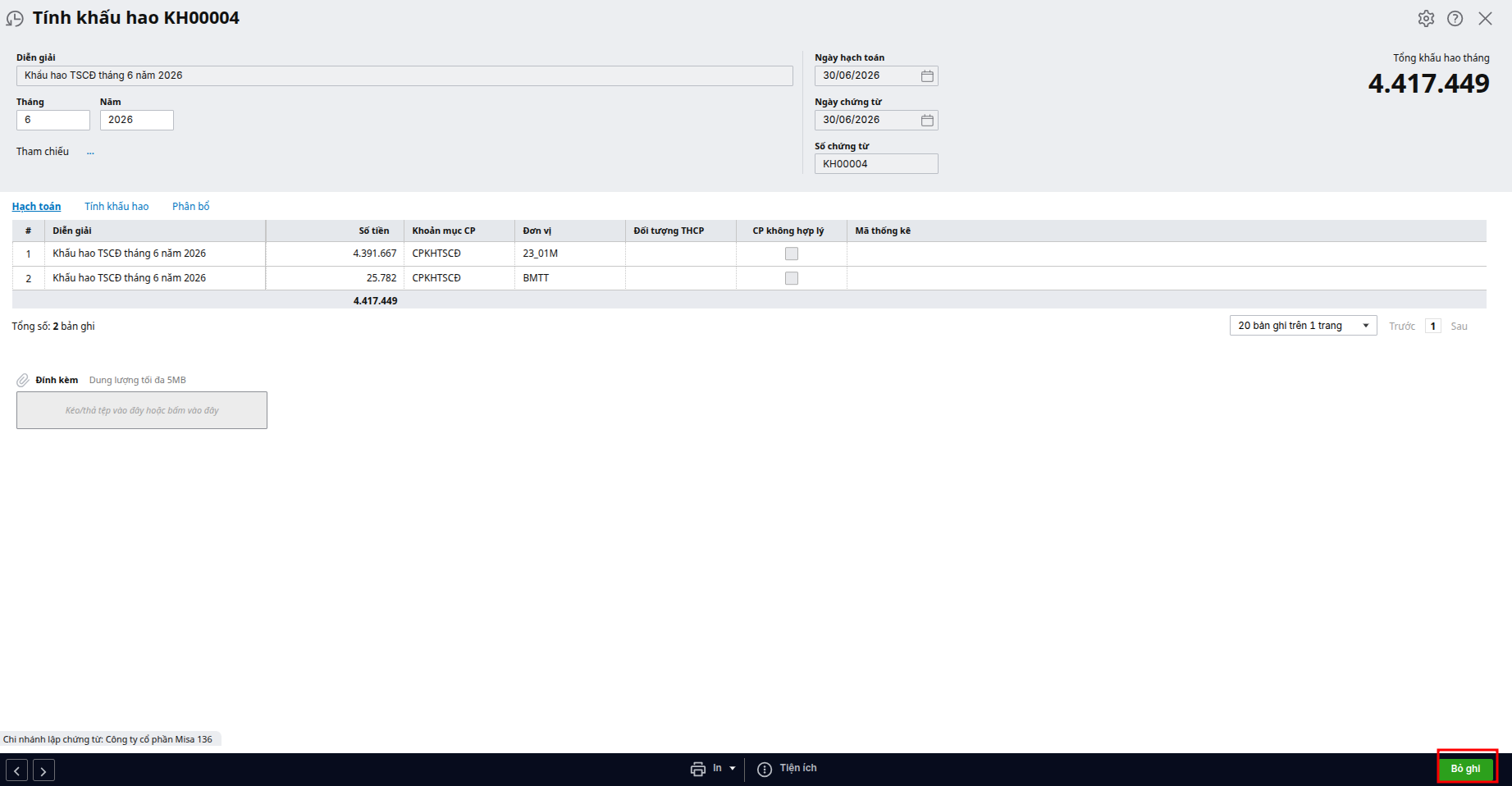Screen dimensions: 1512x786
Task: Open calendar picker for Ngày hạch toán
Action: pos(927,75)
